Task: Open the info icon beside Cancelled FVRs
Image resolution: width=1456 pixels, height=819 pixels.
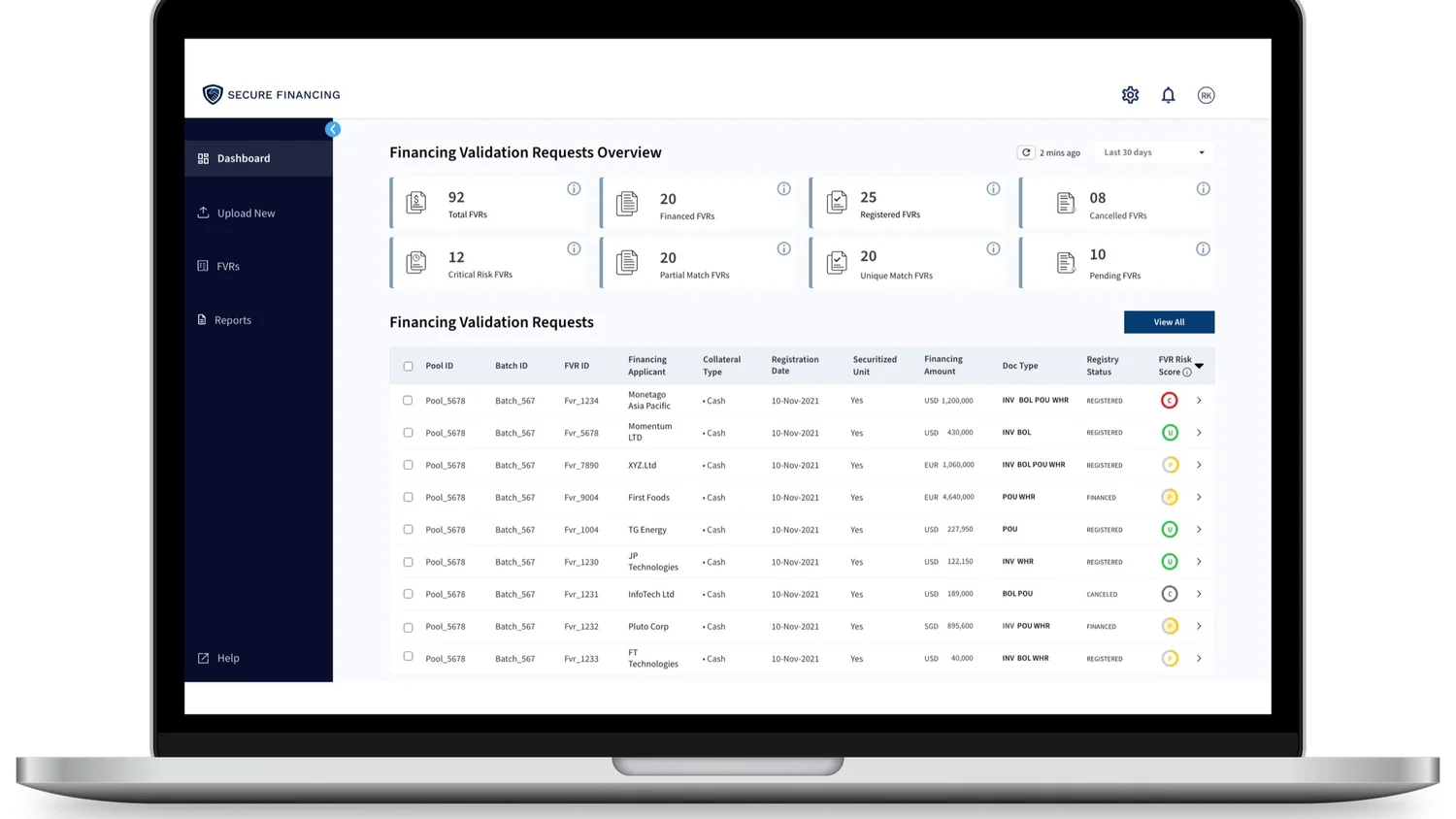Action: coord(1204,188)
